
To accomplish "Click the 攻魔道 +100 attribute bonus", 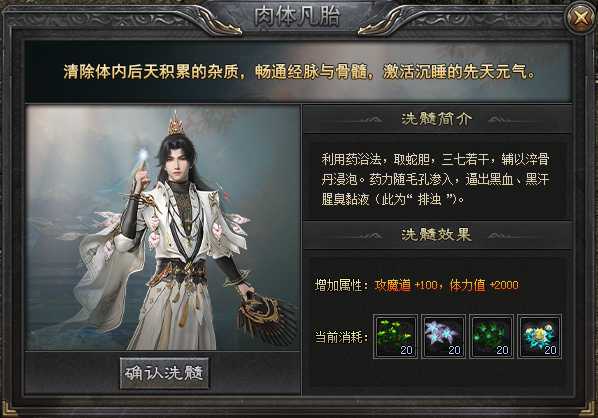I will coord(406,285).
